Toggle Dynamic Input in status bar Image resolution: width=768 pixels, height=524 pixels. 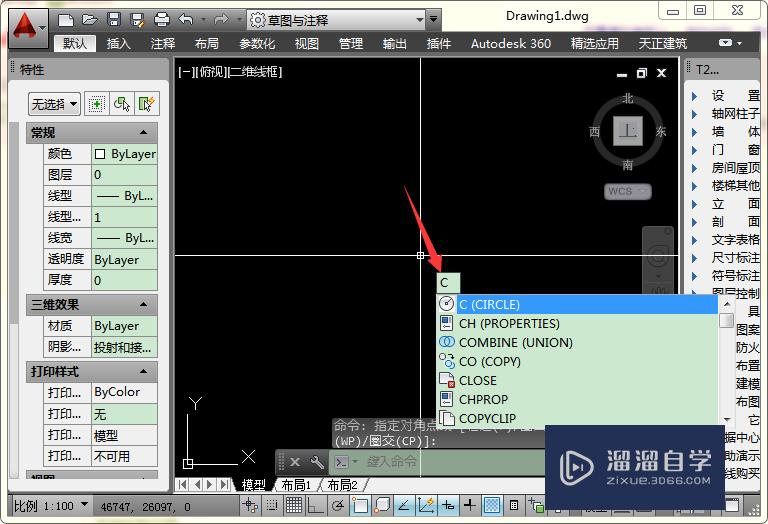pyautogui.click(x=448, y=505)
